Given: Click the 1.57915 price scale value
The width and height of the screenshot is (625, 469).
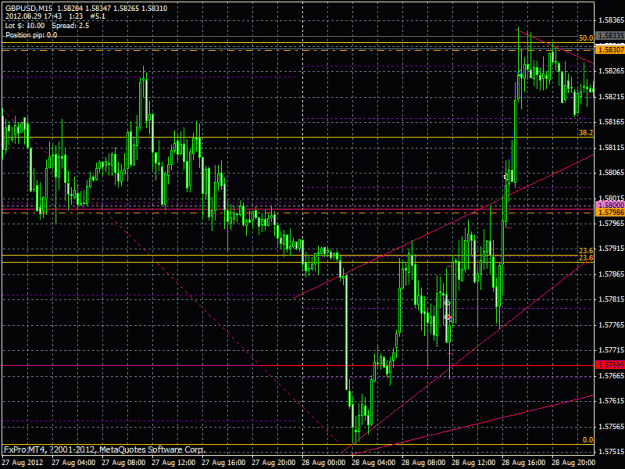Looking at the screenshot, I should (x=611, y=249).
